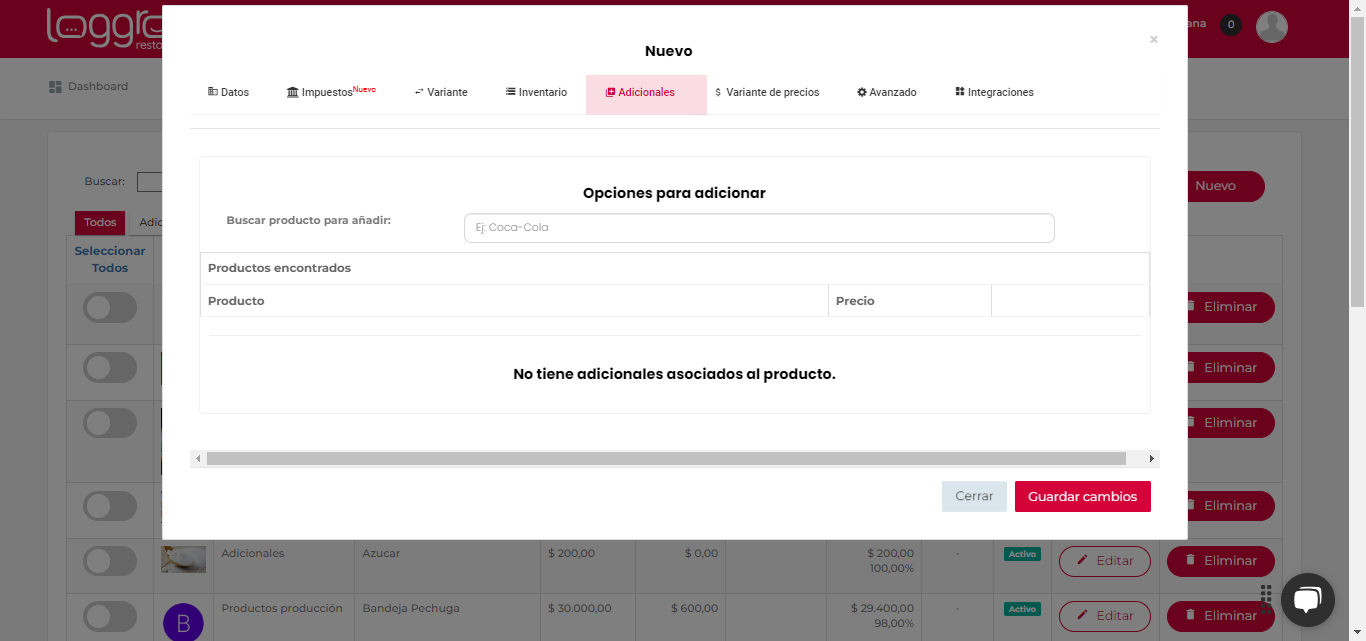Toggle the Seleccionar Todos first row switch

[x=110, y=308]
